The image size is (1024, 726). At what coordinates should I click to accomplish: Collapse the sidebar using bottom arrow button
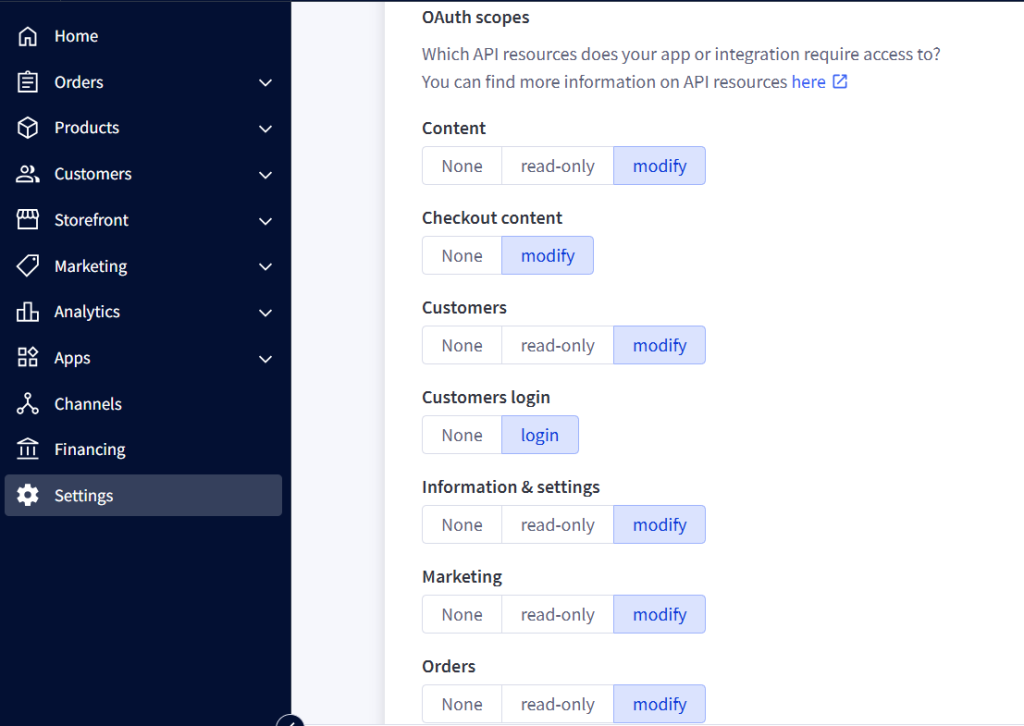(290, 721)
